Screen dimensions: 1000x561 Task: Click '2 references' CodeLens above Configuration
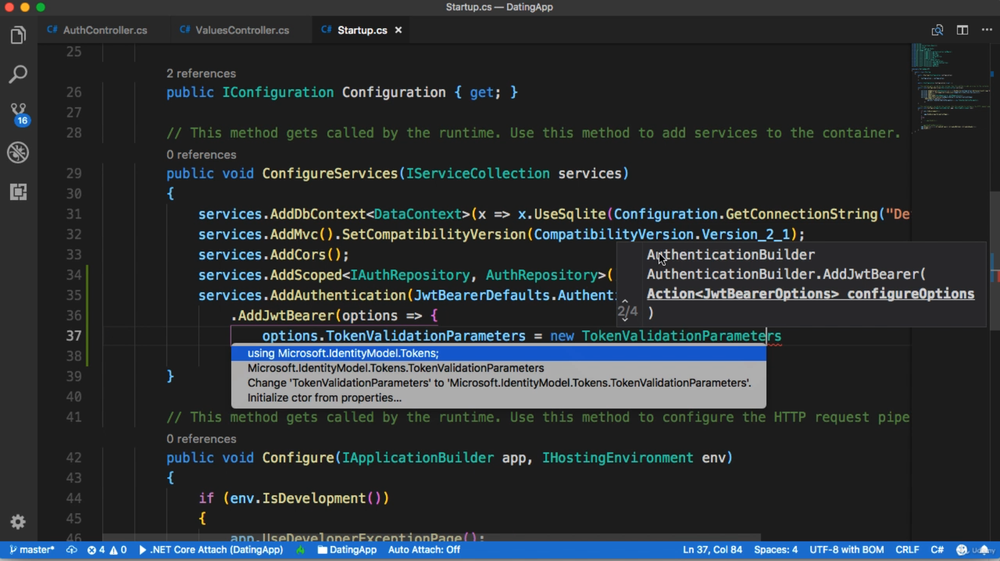point(201,73)
